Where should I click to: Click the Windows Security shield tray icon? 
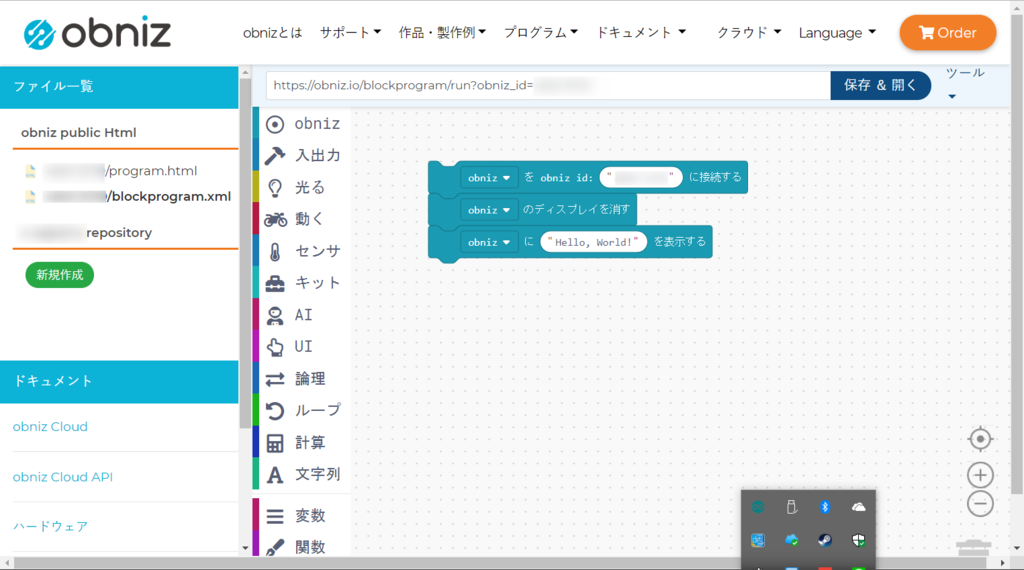[858, 540]
